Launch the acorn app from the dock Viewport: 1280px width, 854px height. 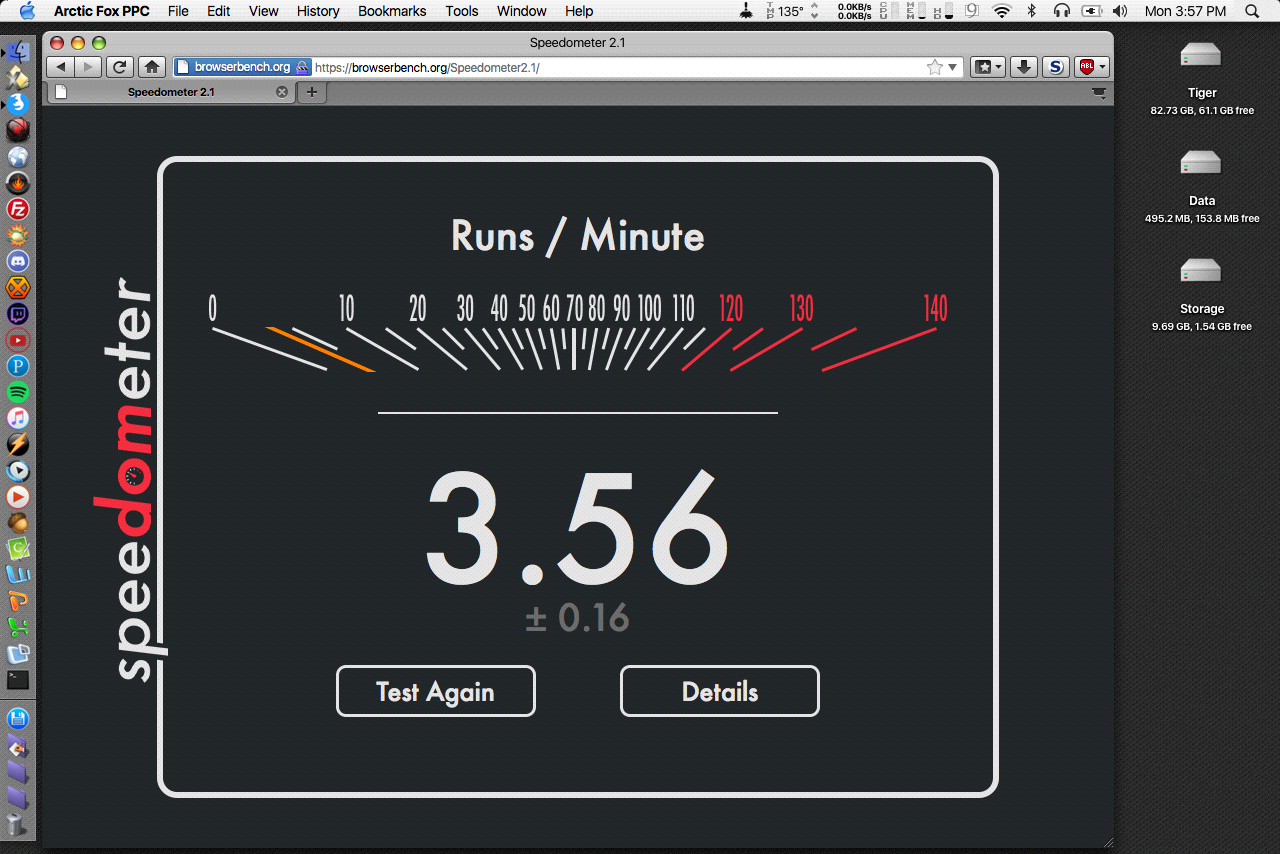[18, 523]
